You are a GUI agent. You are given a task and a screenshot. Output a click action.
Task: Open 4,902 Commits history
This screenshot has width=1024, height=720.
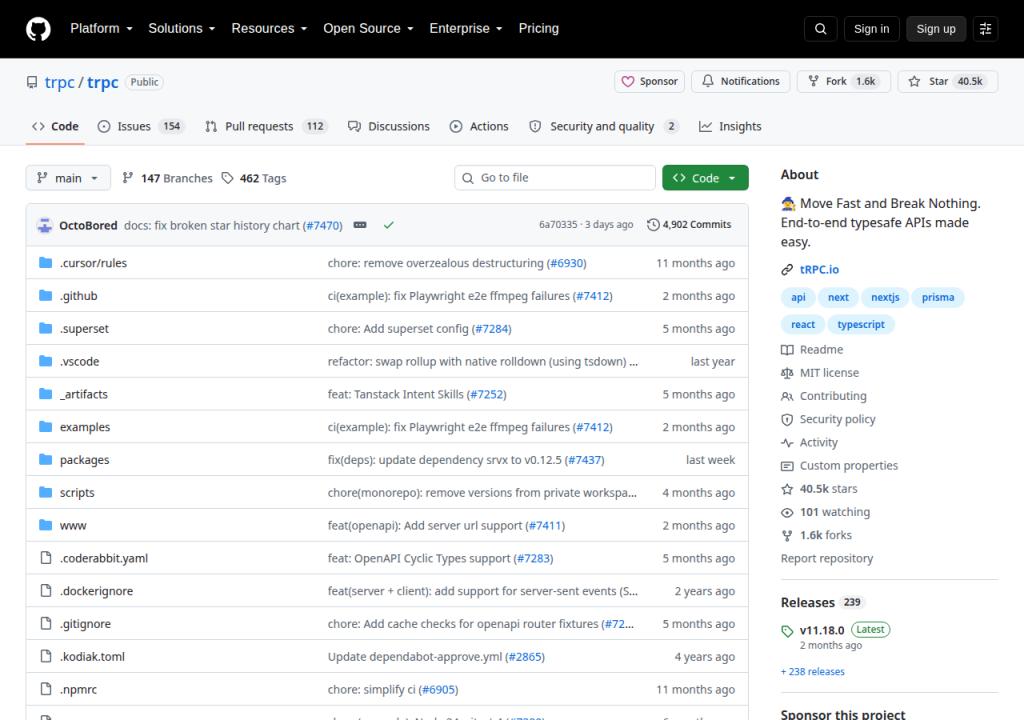tap(689, 225)
